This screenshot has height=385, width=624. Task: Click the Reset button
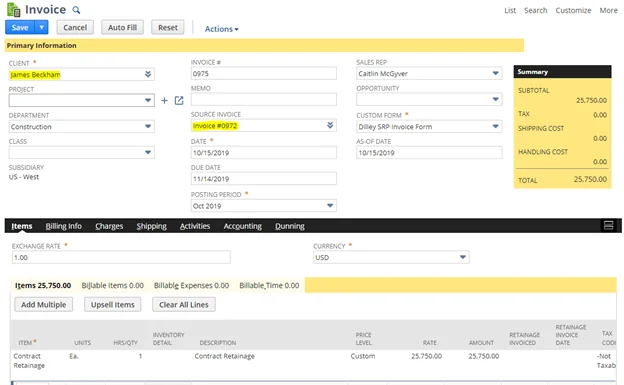click(168, 27)
